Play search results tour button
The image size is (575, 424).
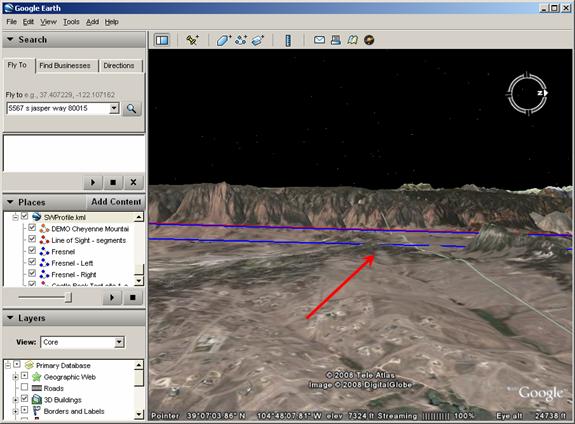93,182
